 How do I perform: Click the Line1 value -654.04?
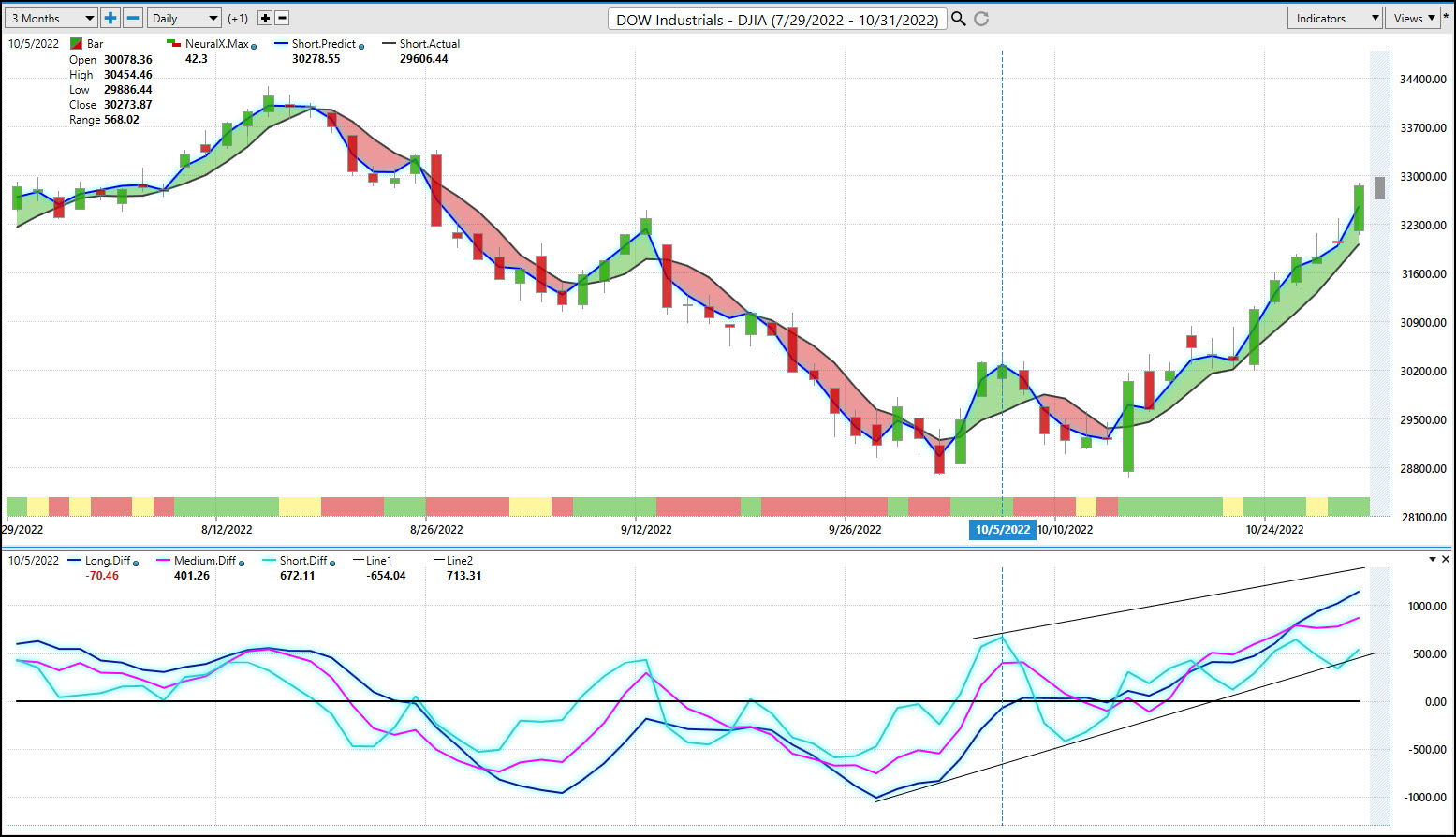386,575
